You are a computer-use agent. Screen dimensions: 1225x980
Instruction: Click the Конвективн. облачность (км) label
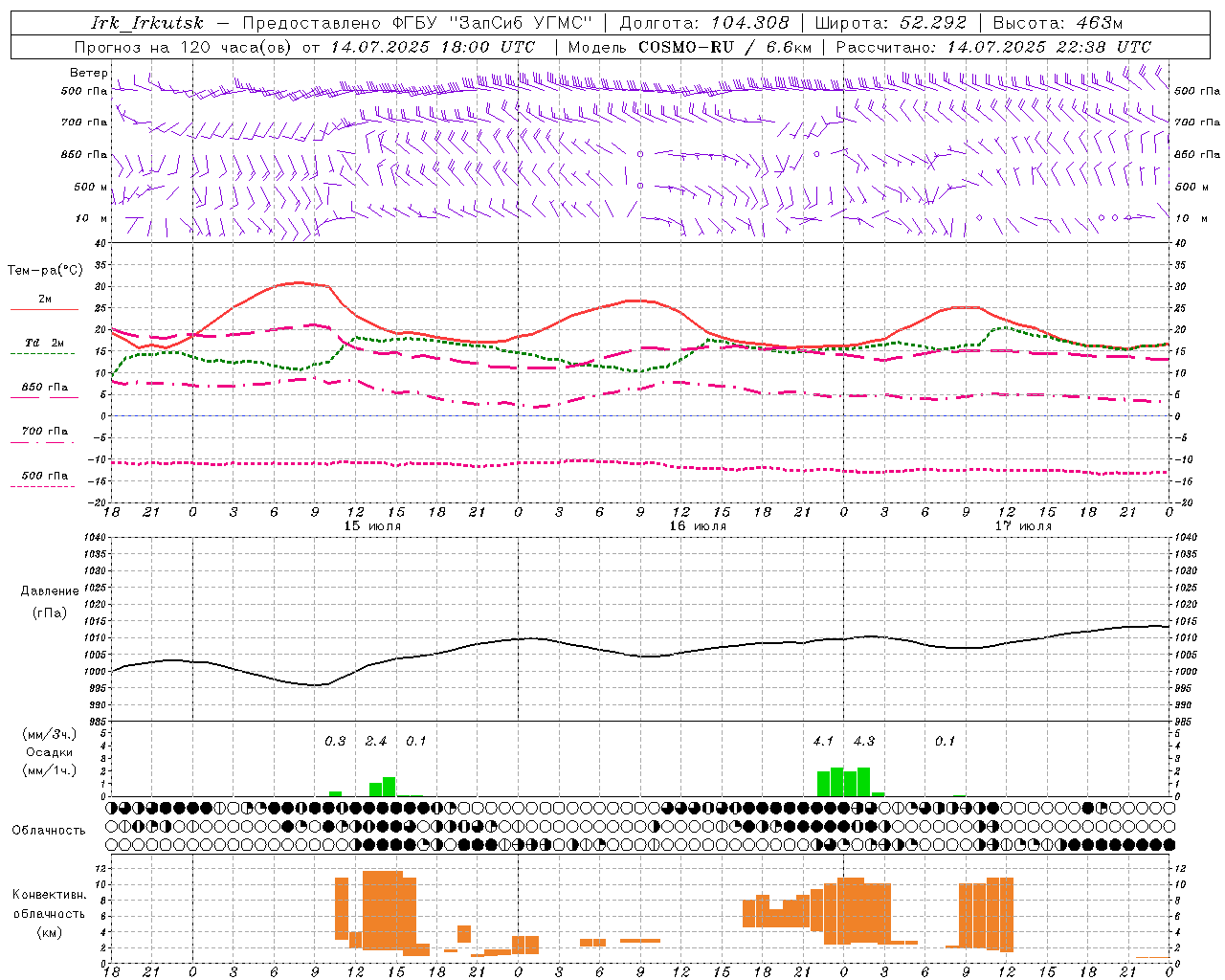tap(49, 913)
